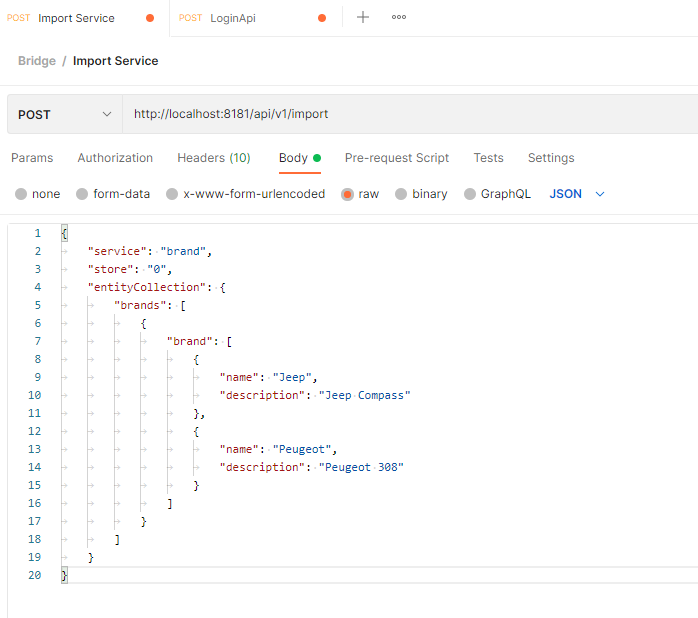Viewport: 698px width, 618px height.
Task: Open the POST method dropdown
Action: tap(64, 114)
